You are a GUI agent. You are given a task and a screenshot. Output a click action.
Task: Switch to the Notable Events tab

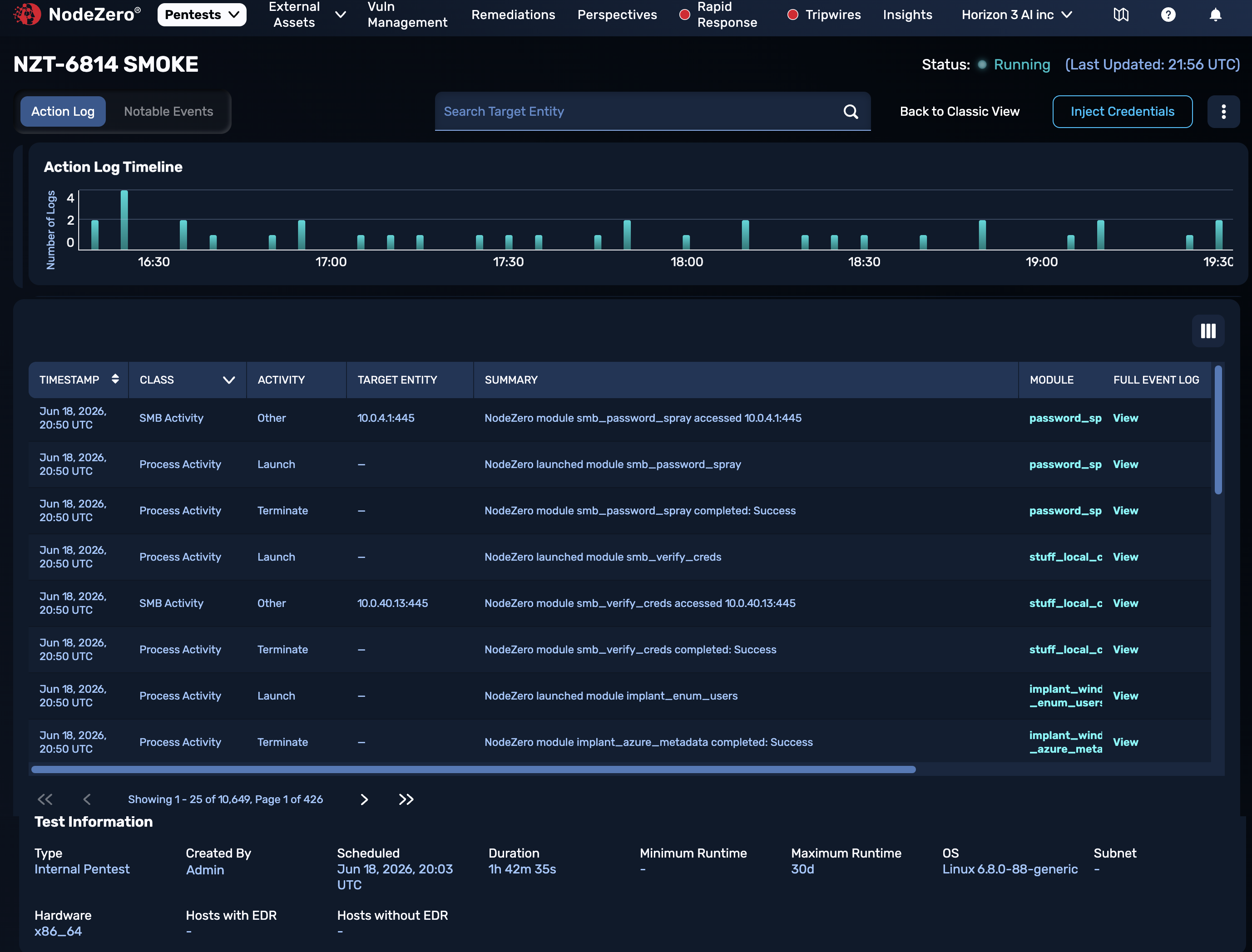168,112
